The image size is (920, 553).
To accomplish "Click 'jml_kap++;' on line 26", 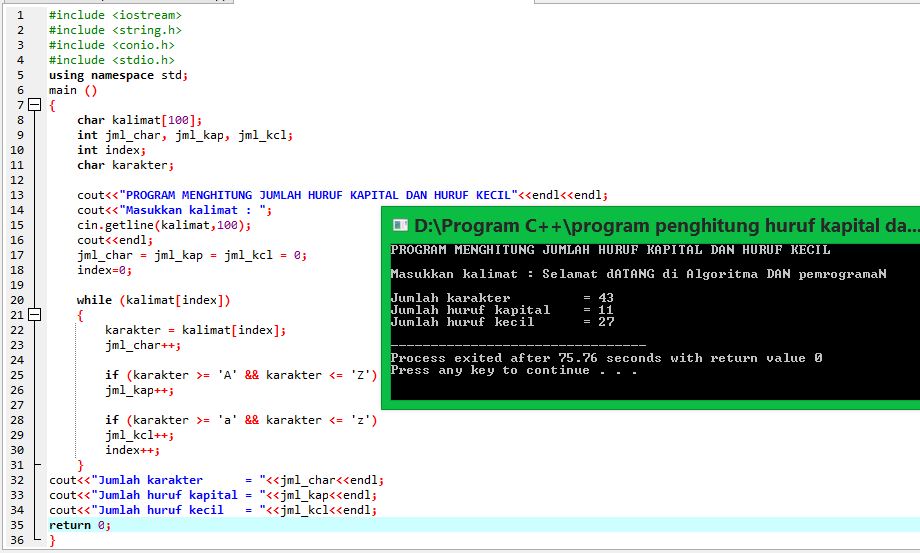I will [x=140, y=391].
